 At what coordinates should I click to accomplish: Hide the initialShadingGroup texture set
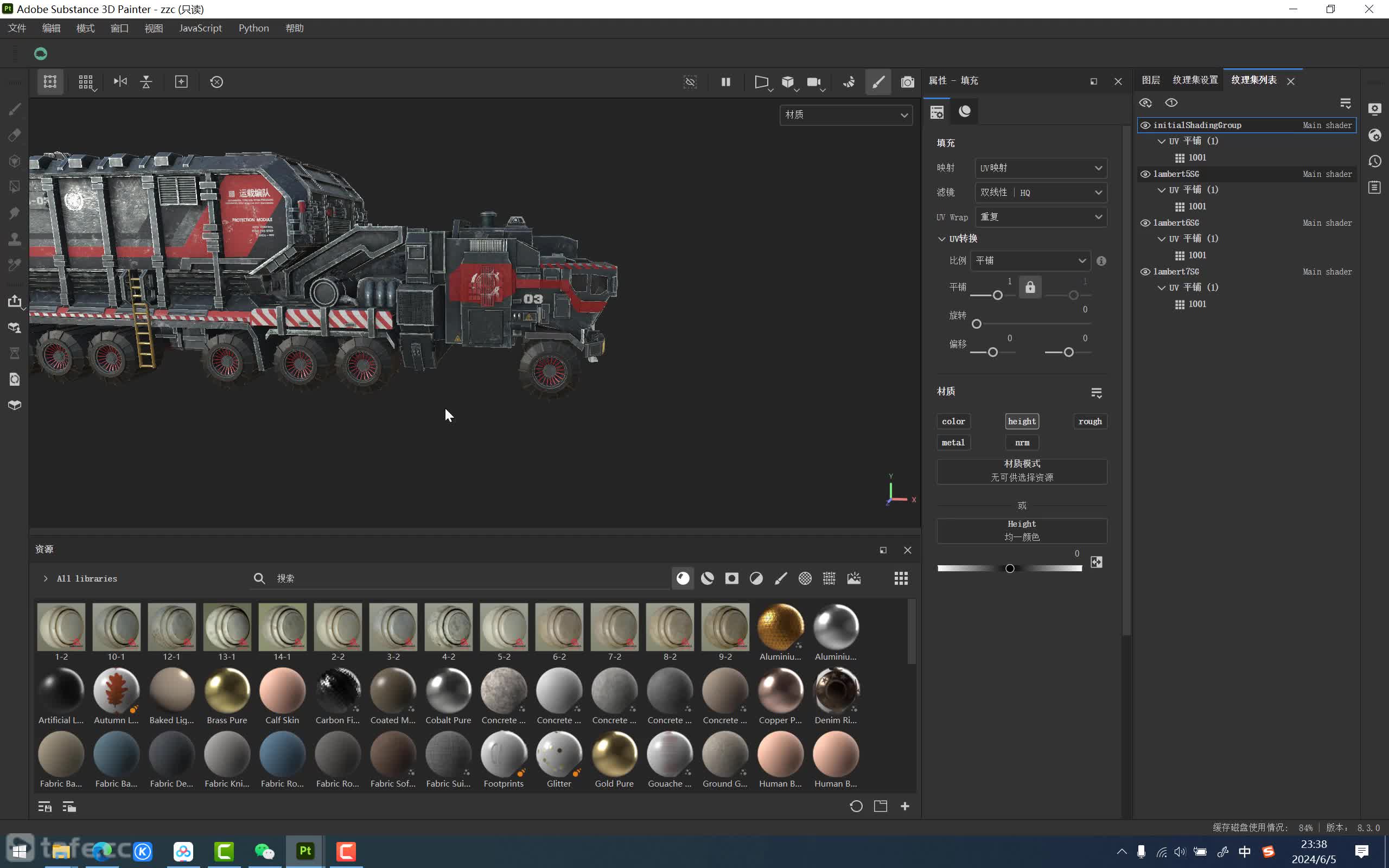(x=1145, y=125)
